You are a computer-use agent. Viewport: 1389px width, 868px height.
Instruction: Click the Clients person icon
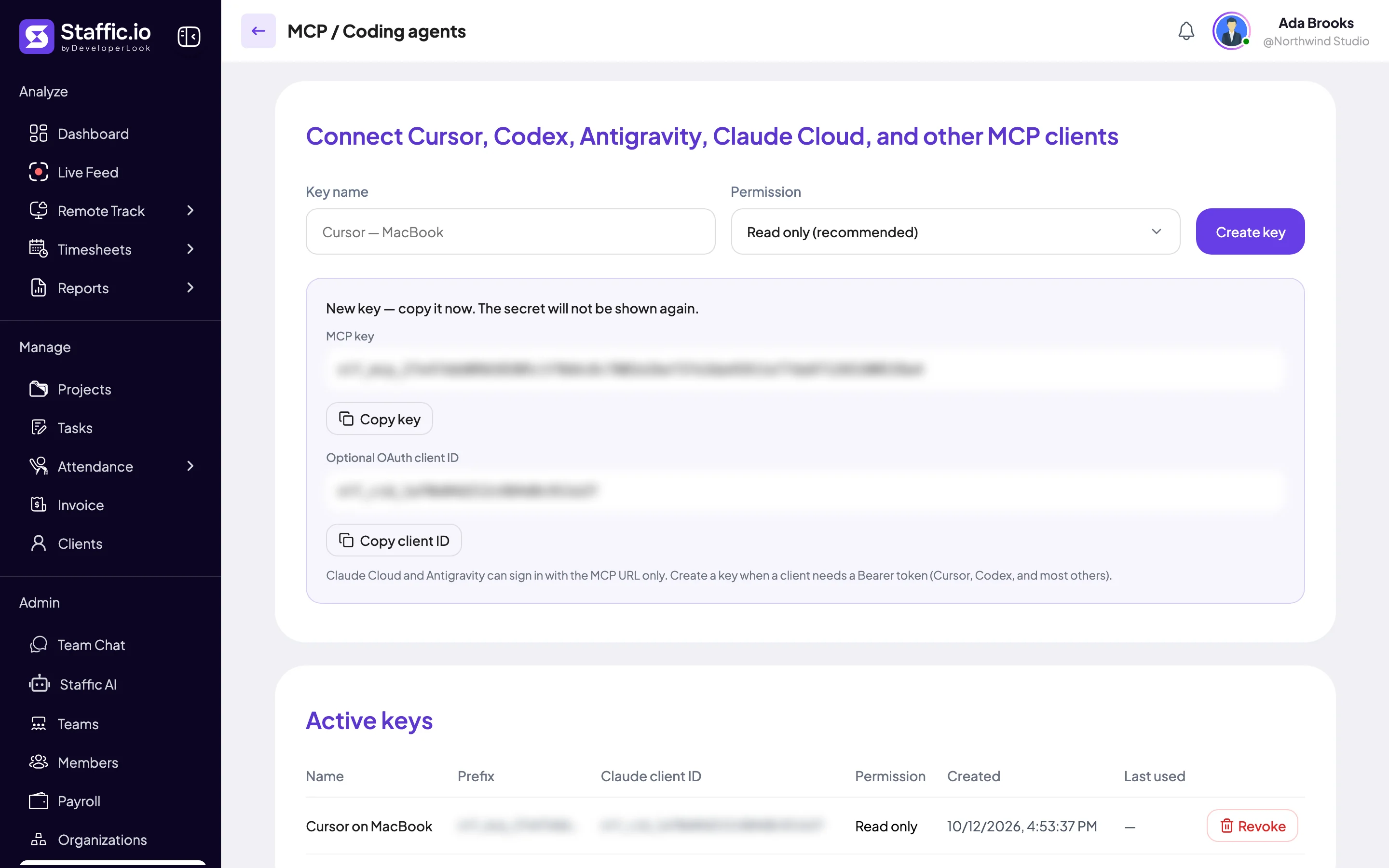(x=39, y=543)
